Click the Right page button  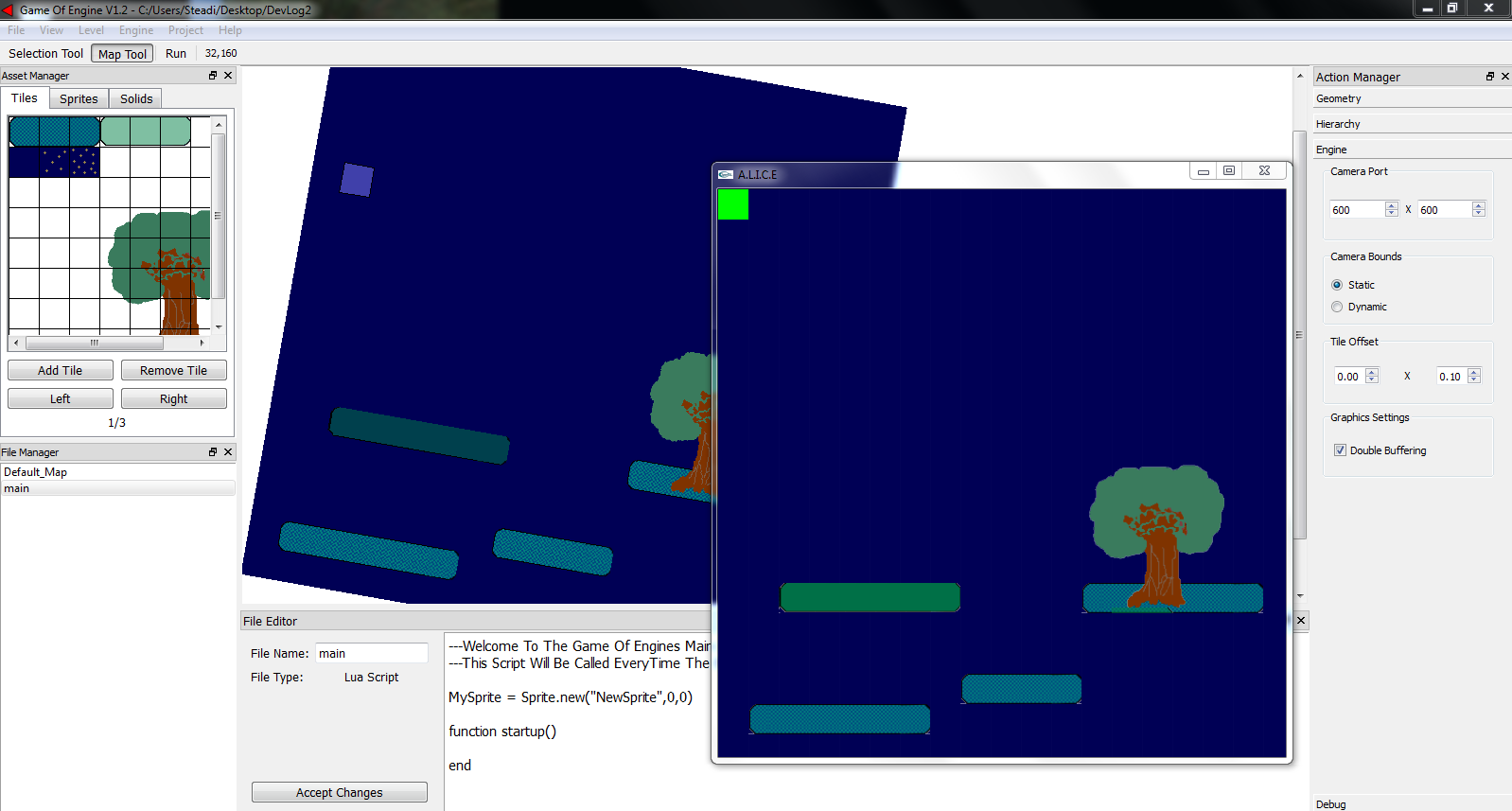[x=174, y=399]
